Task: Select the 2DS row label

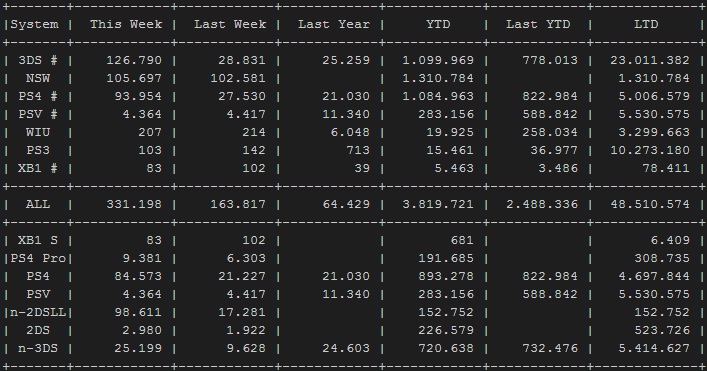Action: [38, 330]
